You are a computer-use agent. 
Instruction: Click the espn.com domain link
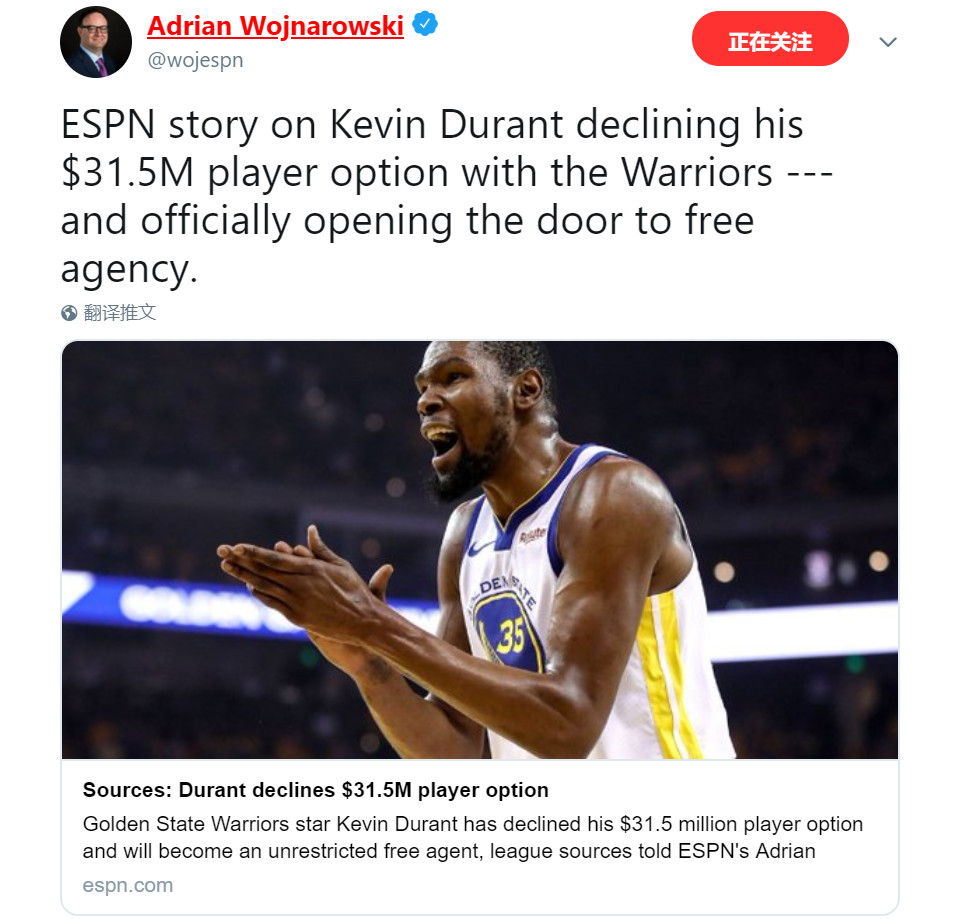[x=128, y=885]
